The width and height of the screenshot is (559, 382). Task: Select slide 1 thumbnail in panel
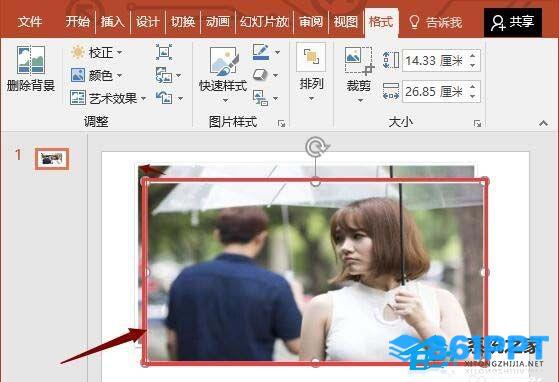pos(52,159)
